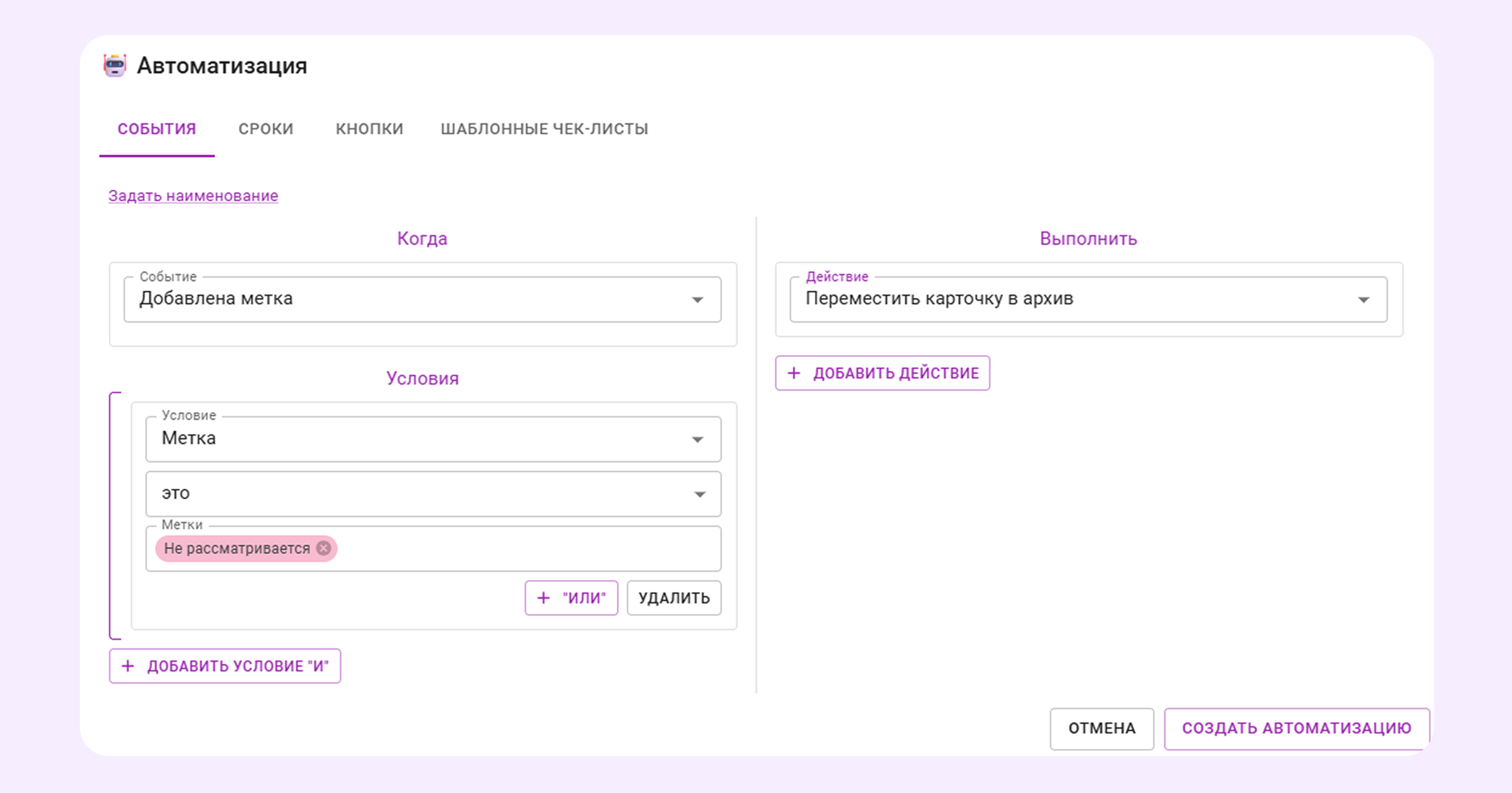The height and width of the screenshot is (793, 1512).
Task: Open the Действие dropdown arrow
Action: coord(1363,300)
